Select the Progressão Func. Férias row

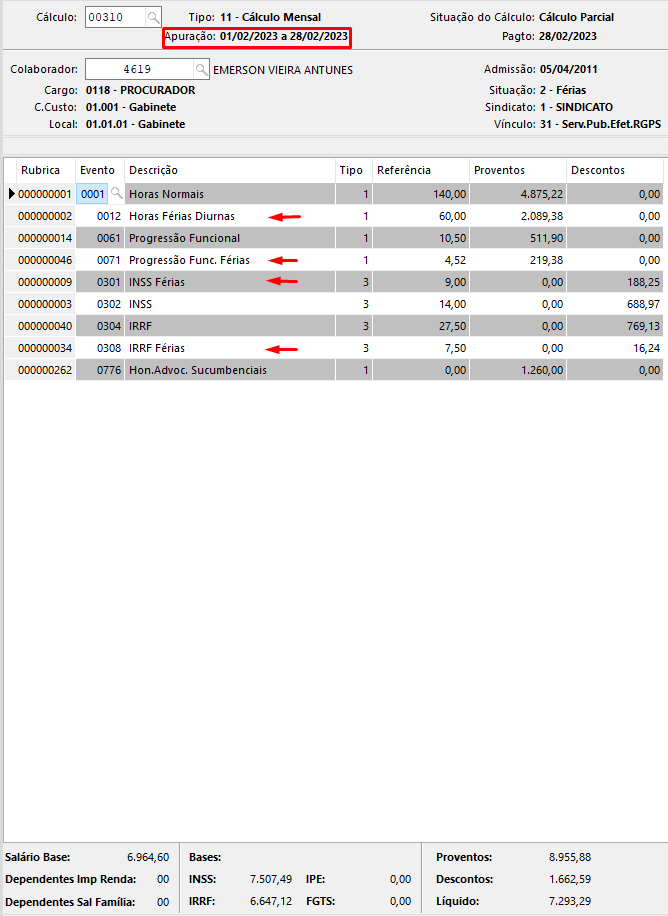coord(334,260)
